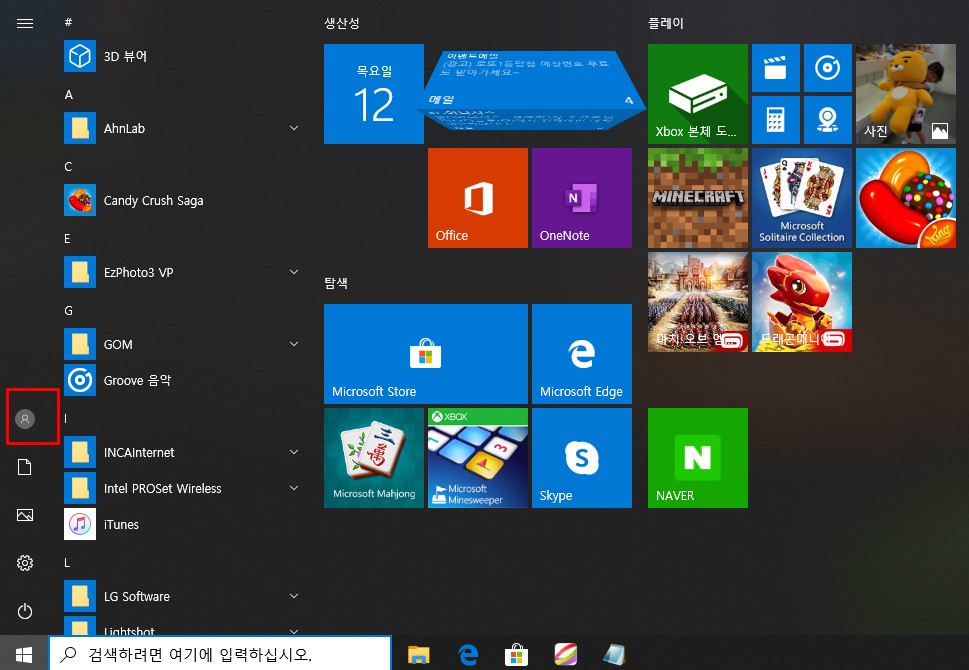Open the Documents icon in the sidebar

click(x=25, y=467)
